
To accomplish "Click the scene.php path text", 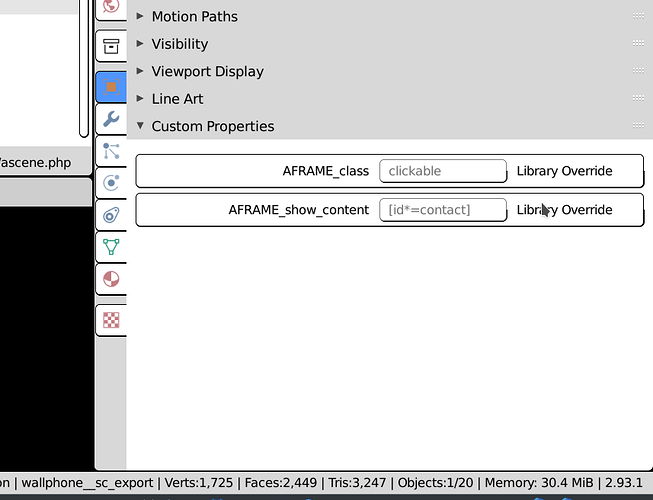I will click(35, 162).
